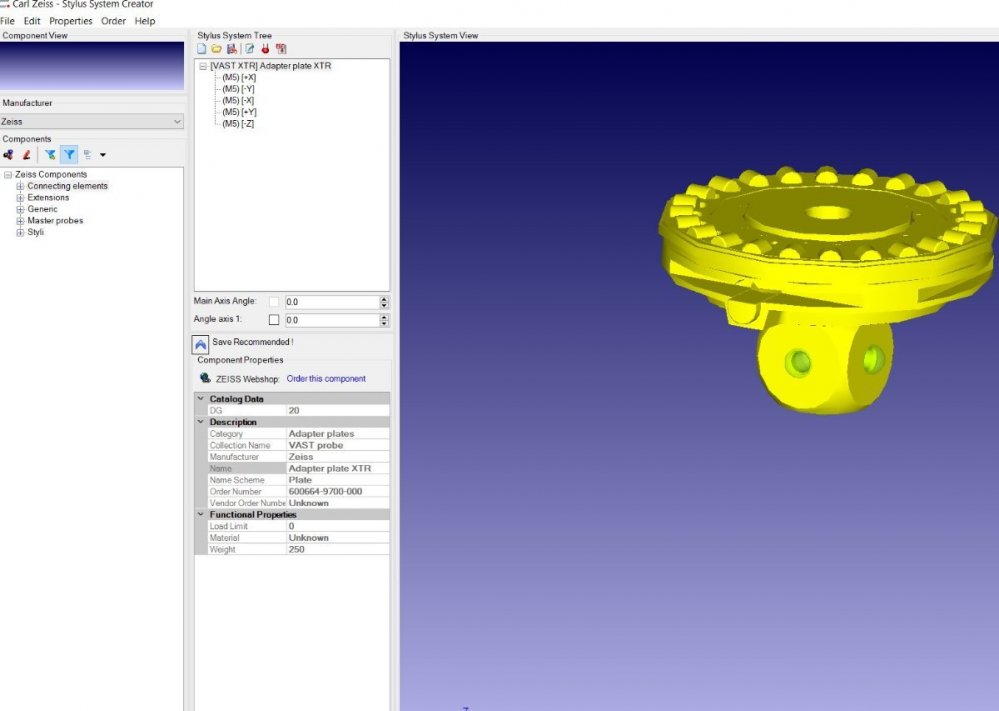The width and height of the screenshot is (999, 711).
Task: Click the red pen icon above Zeiss Components
Action: [x=25, y=154]
